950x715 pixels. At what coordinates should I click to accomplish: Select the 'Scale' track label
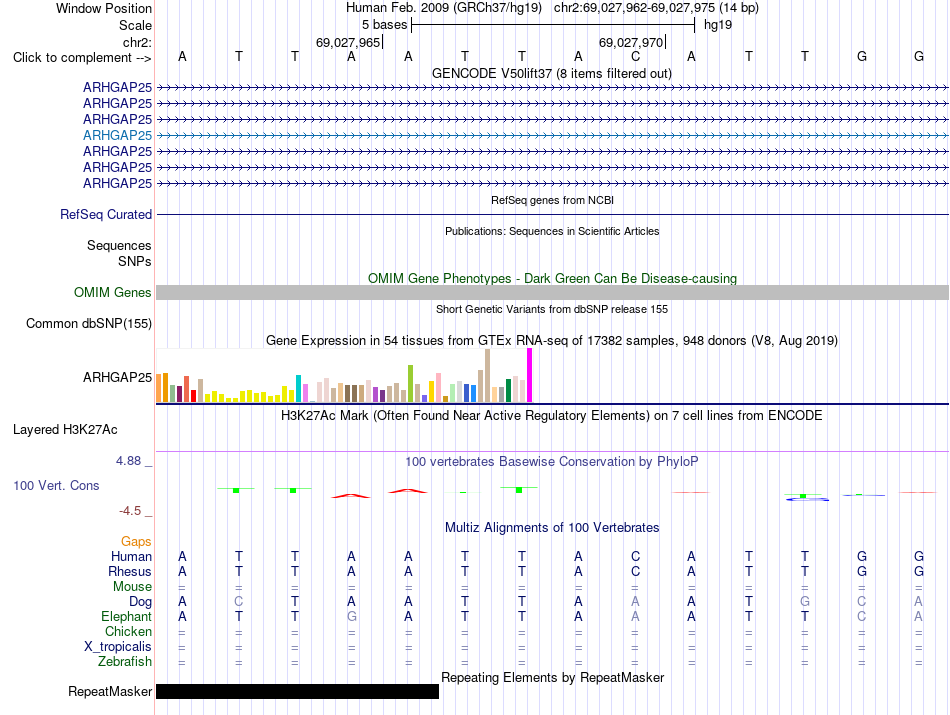tap(135, 25)
